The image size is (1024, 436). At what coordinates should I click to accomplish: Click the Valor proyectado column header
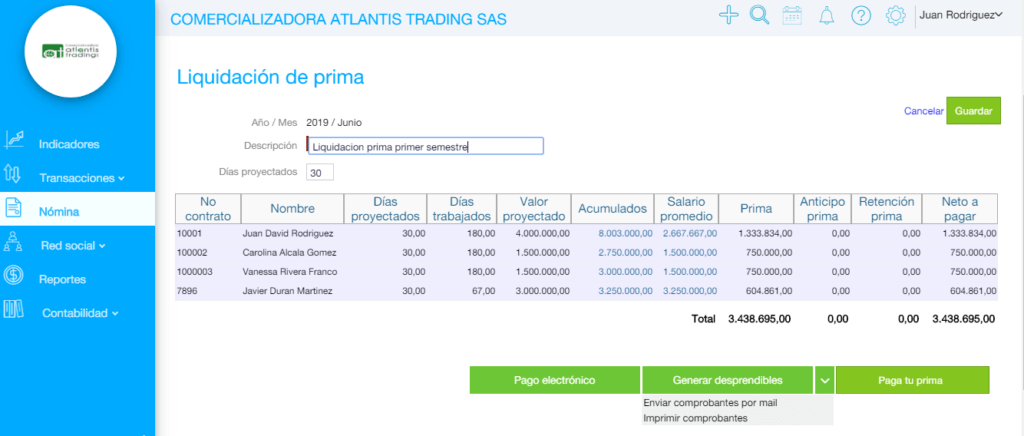click(x=534, y=209)
